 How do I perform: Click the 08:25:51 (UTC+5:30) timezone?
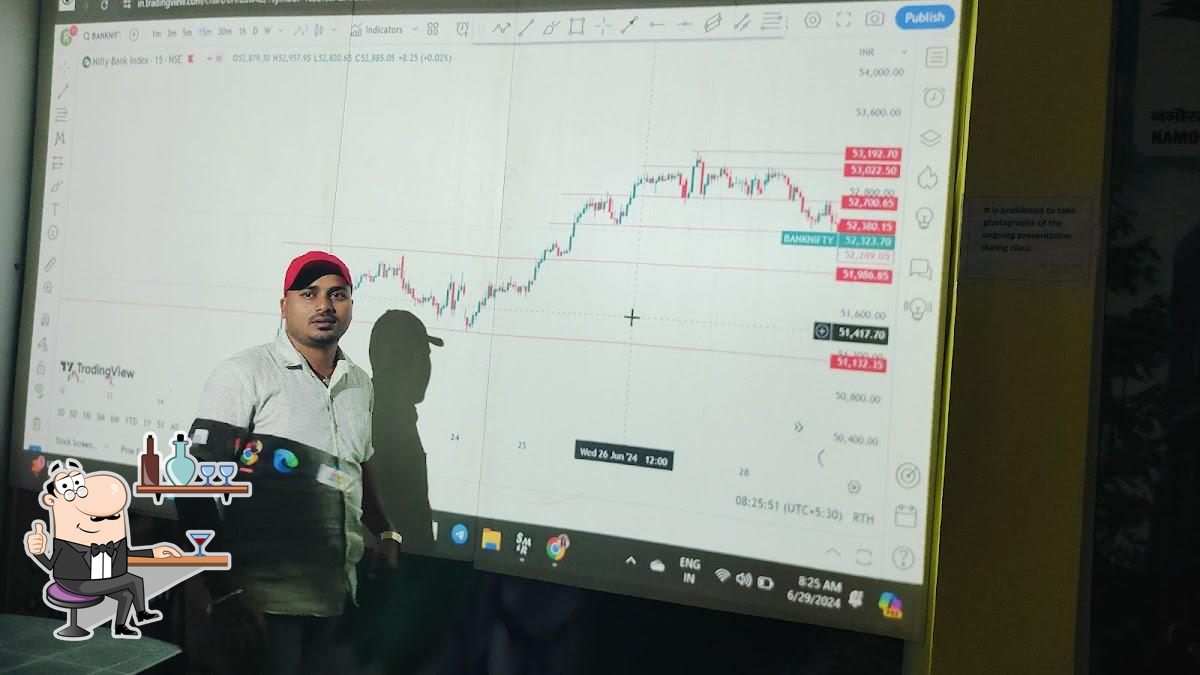(789, 506)
